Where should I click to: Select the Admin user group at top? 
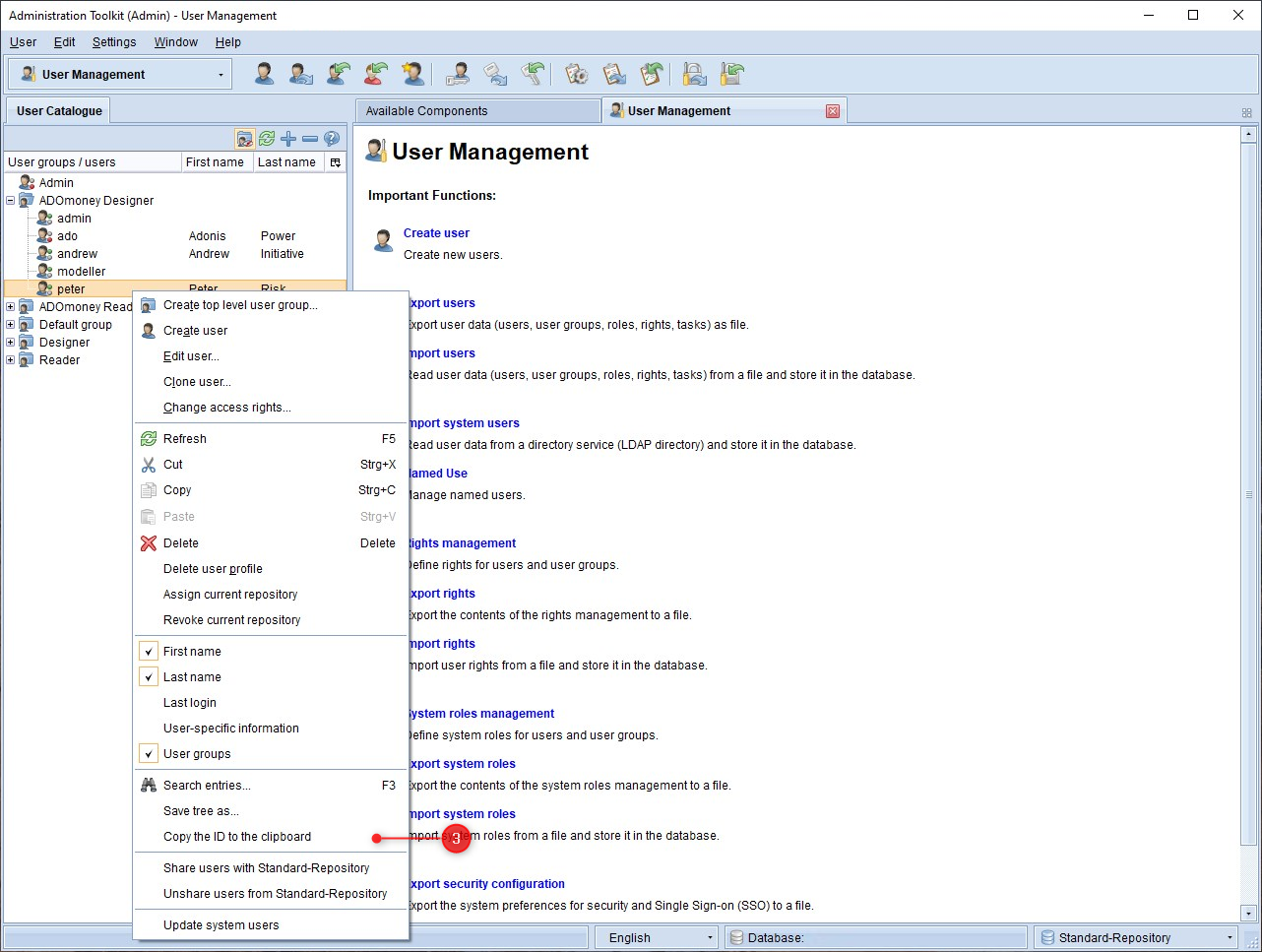click(x=56, y=183)
